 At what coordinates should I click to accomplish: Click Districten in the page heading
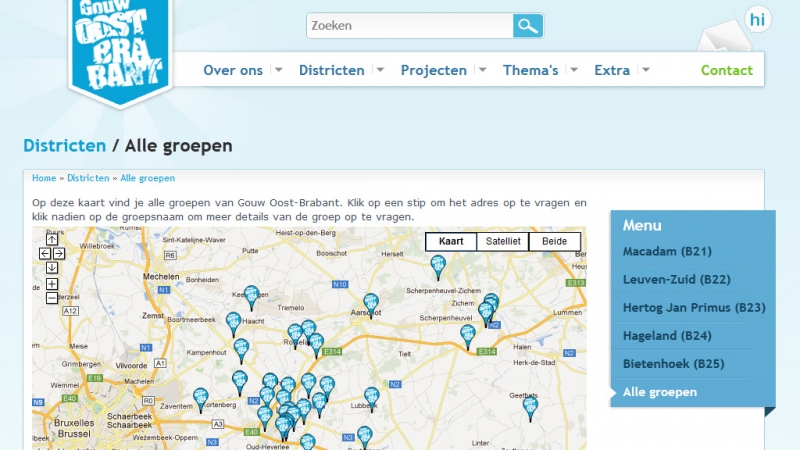coord(64,146)
